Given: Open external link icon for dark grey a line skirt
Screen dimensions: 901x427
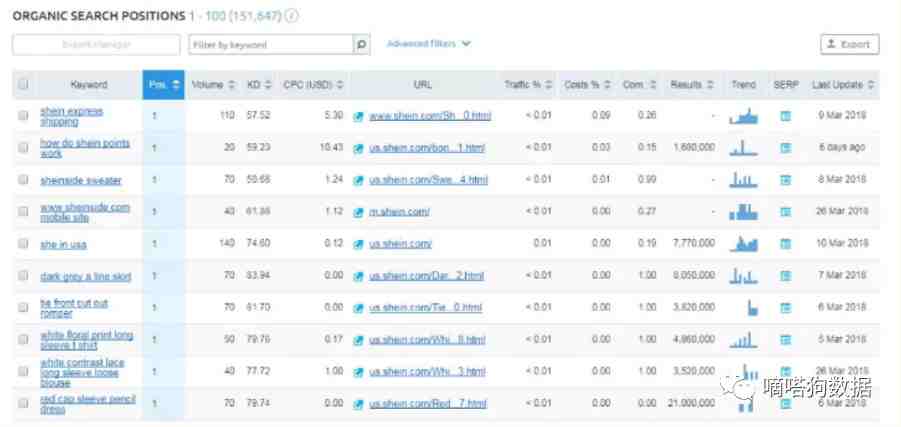Looking at the screenshot, I should pyautogui.click(x=359, y=276).
